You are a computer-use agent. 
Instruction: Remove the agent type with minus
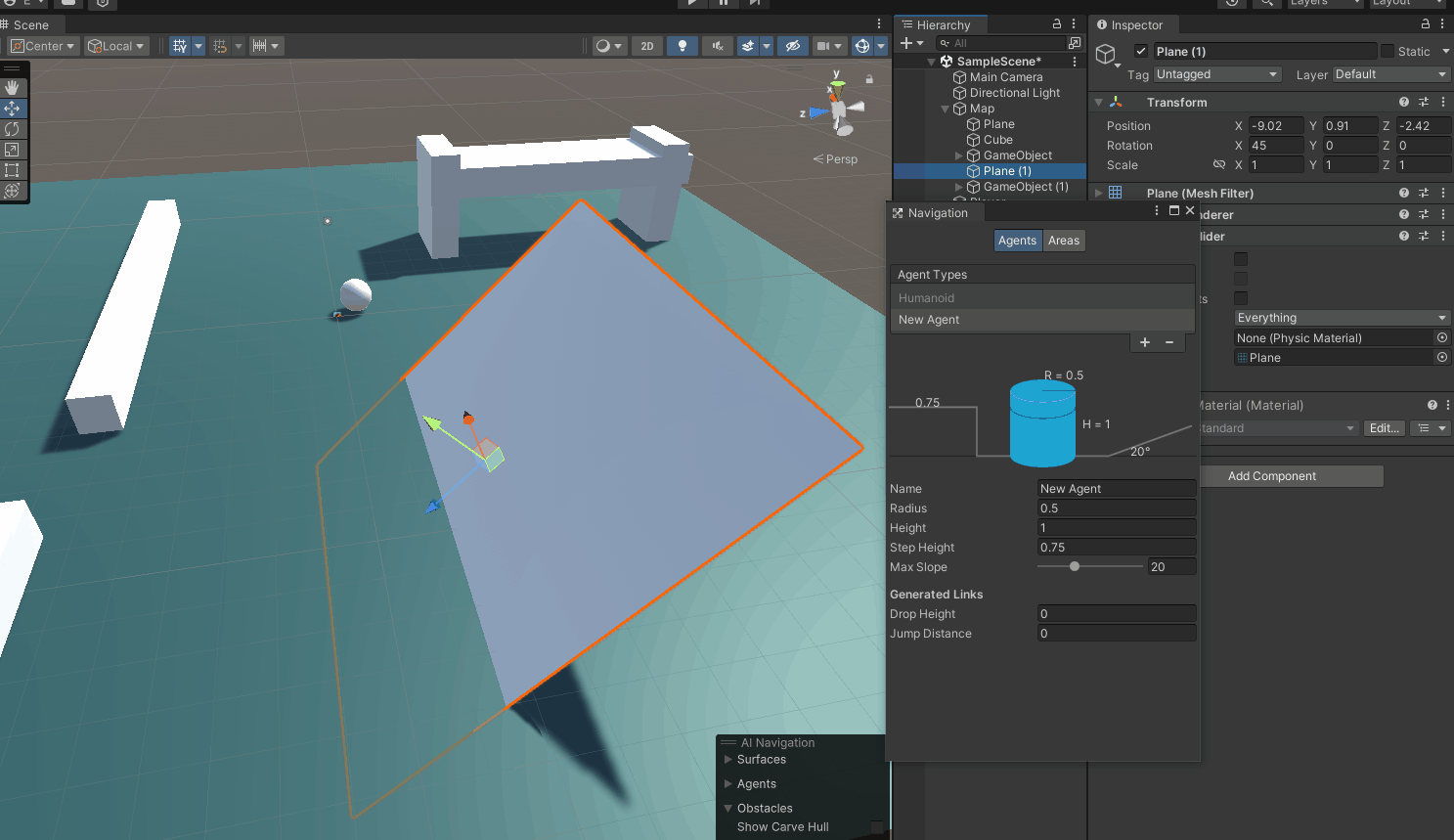[x=1169, y=342]
